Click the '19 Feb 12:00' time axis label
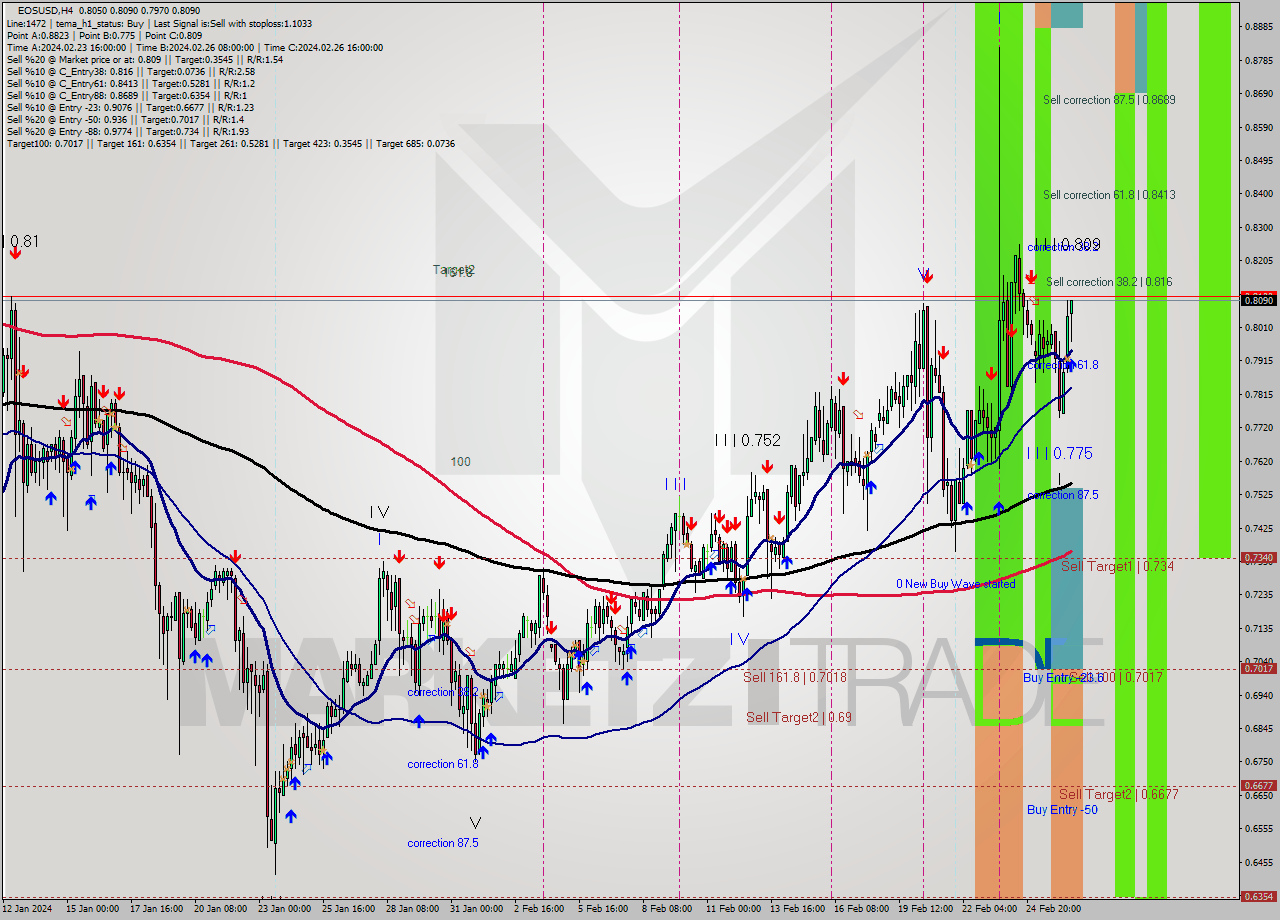1280x920 pixels. (x=926, y=910)
